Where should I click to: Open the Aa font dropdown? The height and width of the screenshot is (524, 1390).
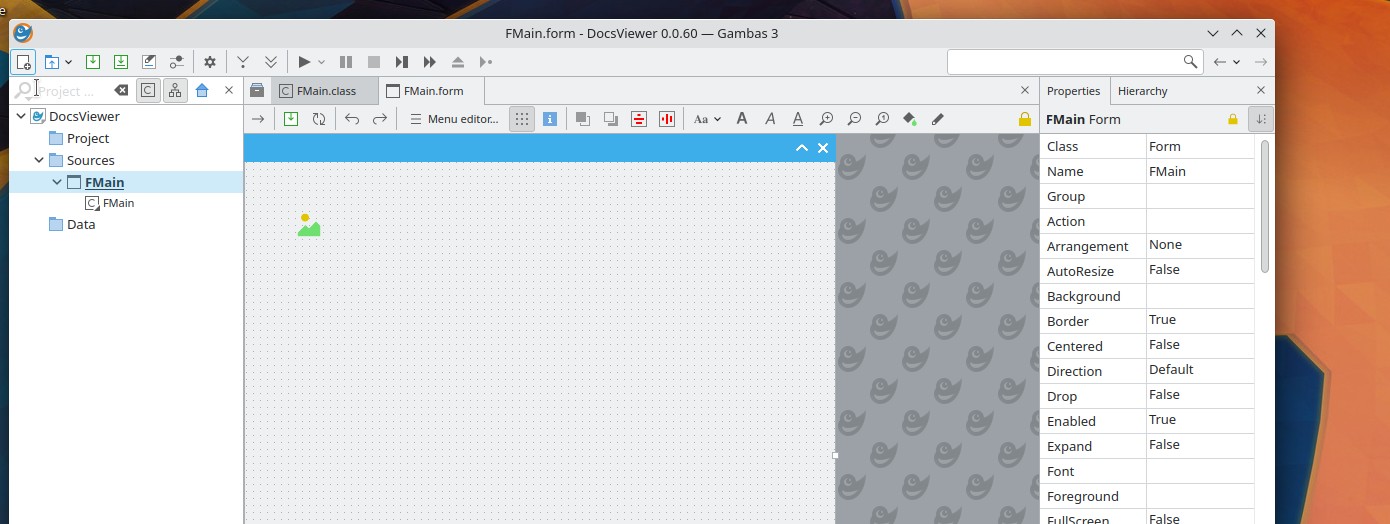(x=707, y=119)
